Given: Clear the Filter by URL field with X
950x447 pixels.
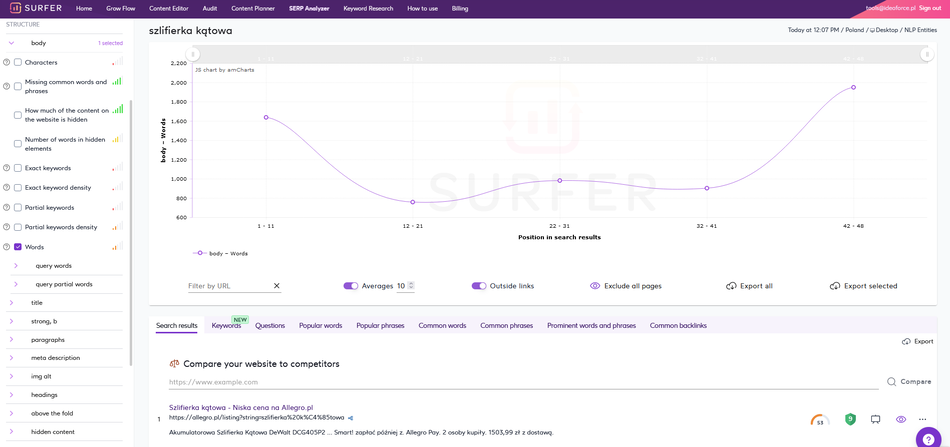Looking at the screenshot, I should 277,286.
